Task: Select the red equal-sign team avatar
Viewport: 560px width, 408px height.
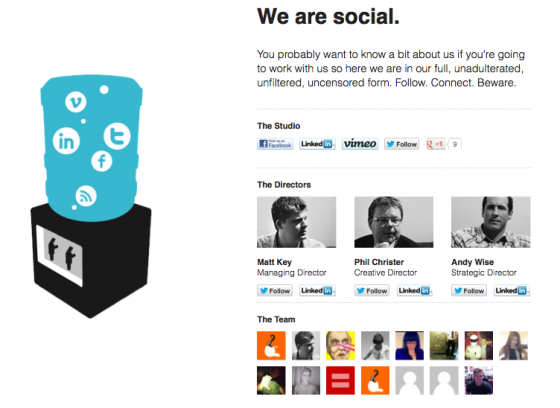Action: point(340,380)
